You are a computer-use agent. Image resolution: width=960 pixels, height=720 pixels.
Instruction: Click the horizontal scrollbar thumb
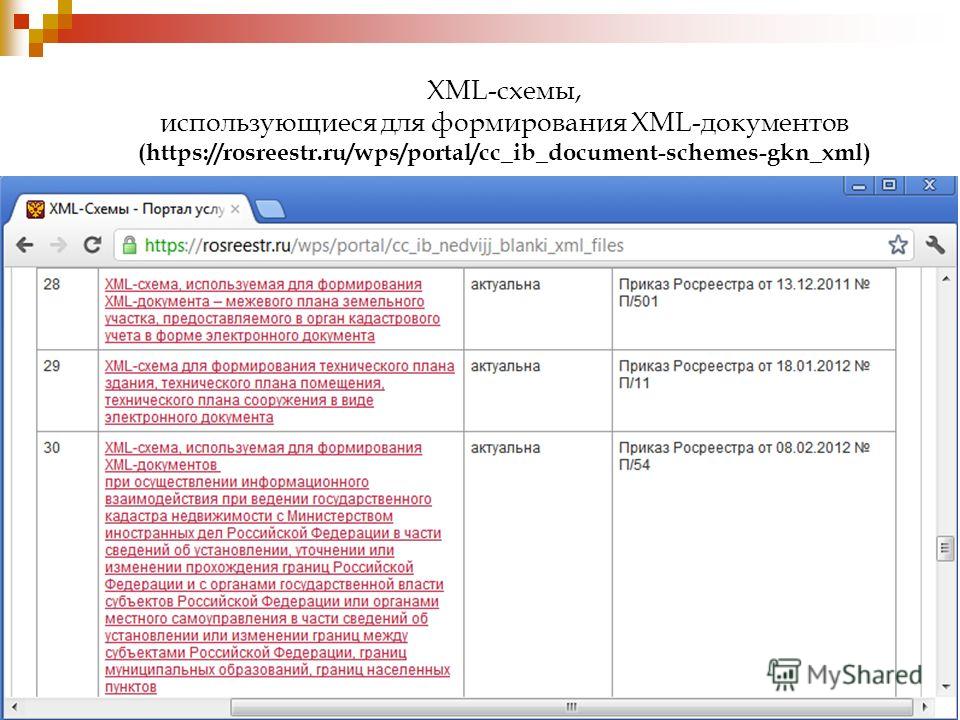[572, 707]
